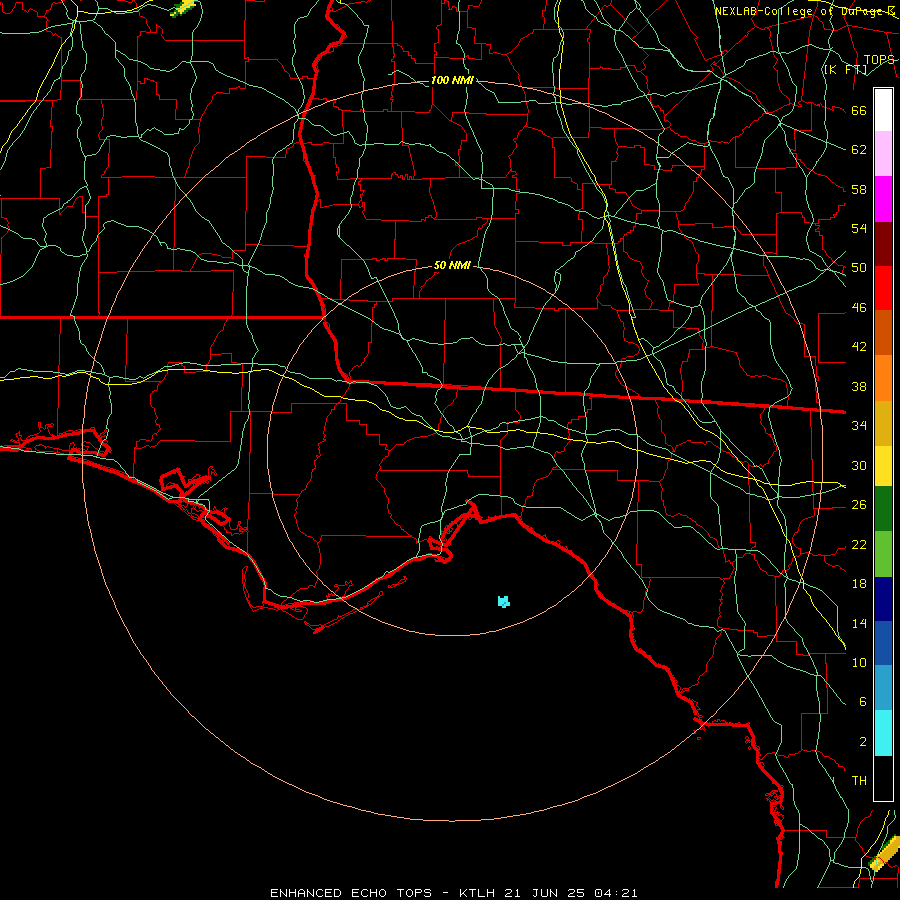Click the legend value "22"
Screen dimensions: 900x900
coord(859,544)
